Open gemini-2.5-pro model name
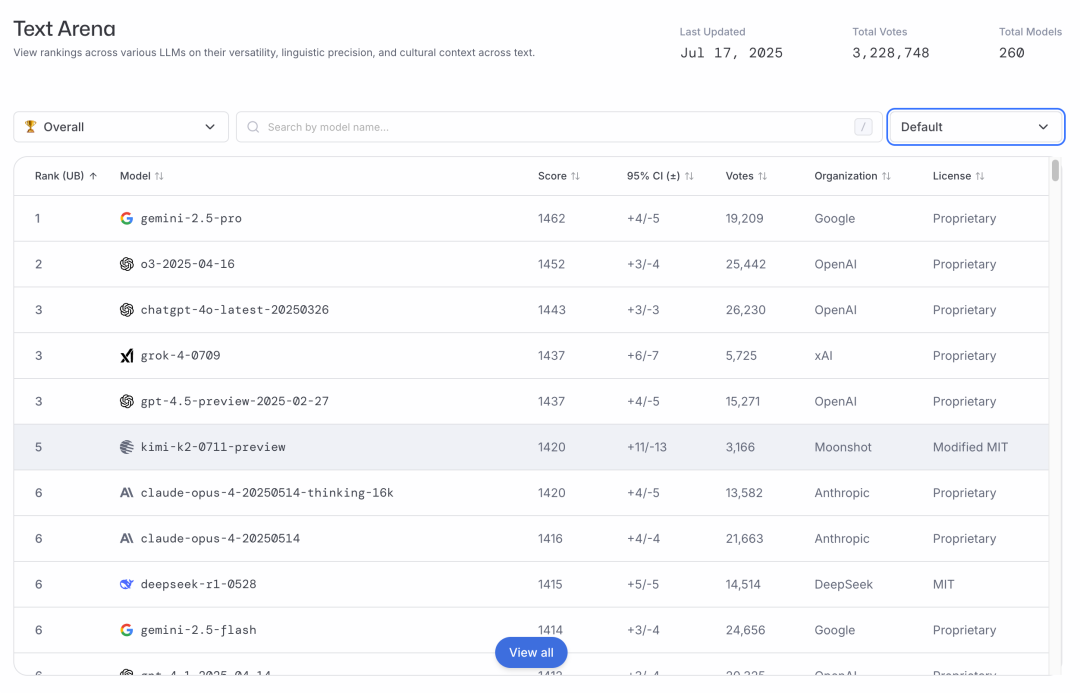 coord(191,218)
